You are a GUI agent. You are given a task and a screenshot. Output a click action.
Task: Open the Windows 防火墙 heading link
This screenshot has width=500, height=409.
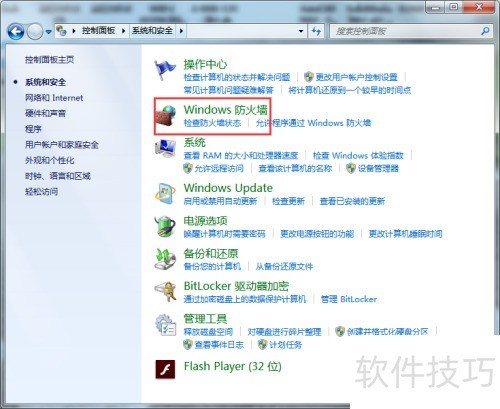[x=226, y=110]
